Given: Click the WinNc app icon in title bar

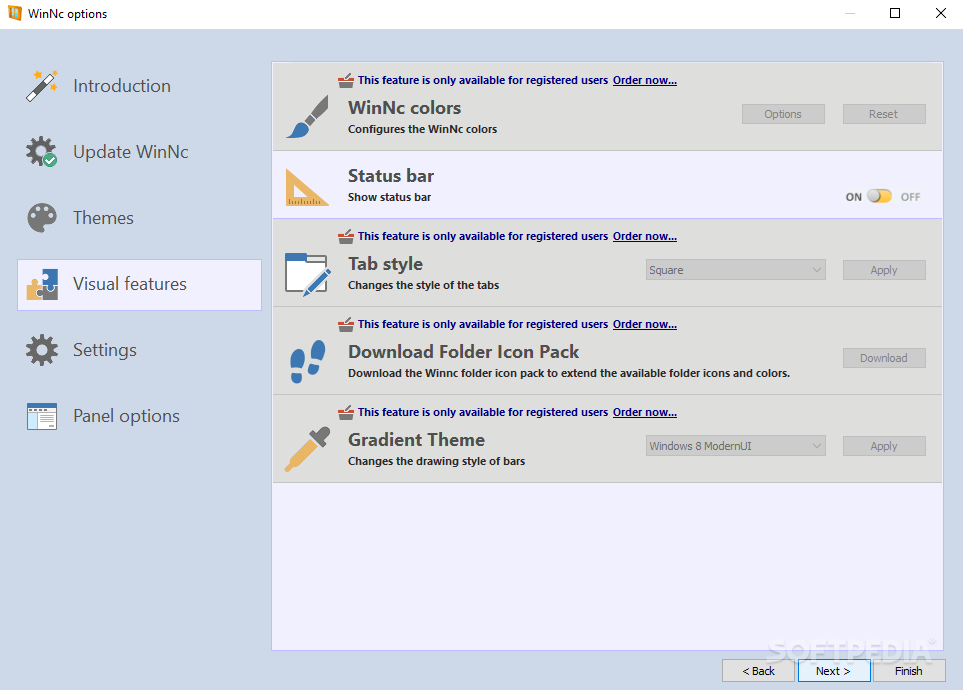Looking at the screenshot, I should pos(15,14).
